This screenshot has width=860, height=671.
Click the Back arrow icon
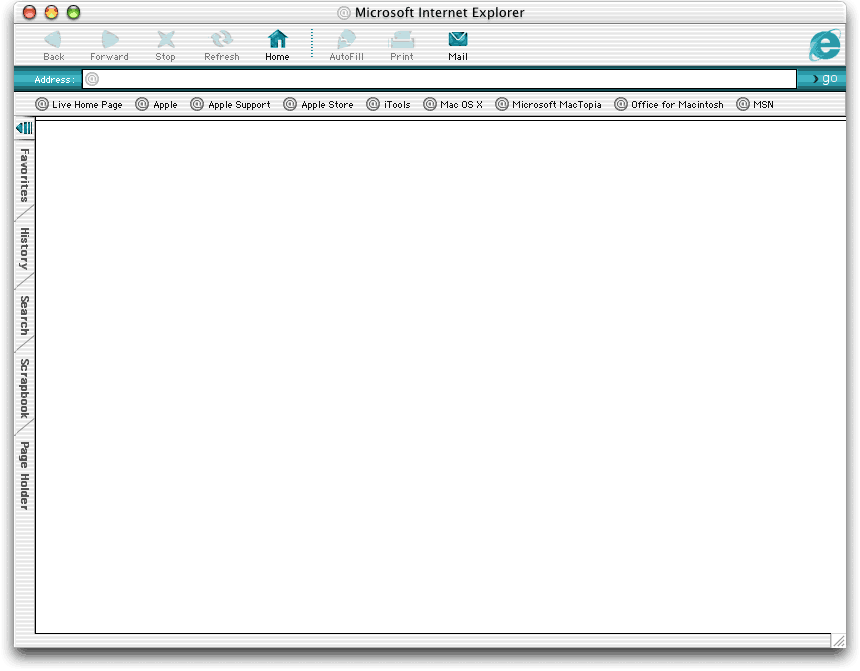point(54,40)
